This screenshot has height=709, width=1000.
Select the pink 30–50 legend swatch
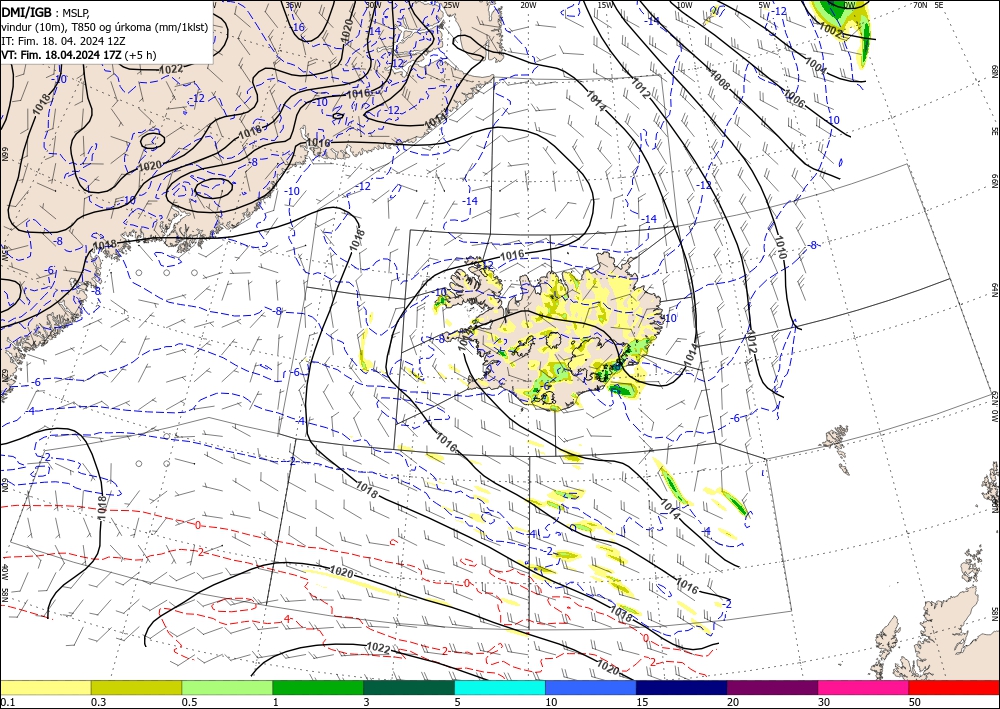pos(864,687)
